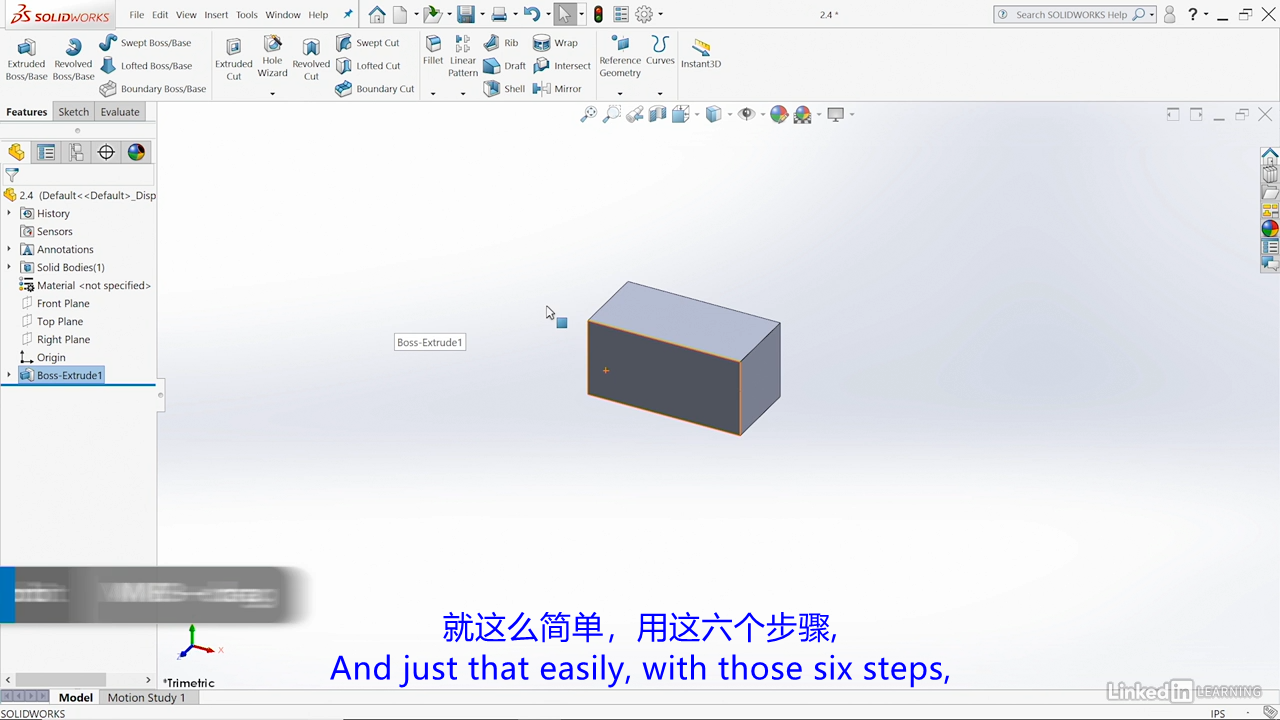Viewport: 1280px width, 720px height.
Task: Select the Intersect tool
Action: 562,66
